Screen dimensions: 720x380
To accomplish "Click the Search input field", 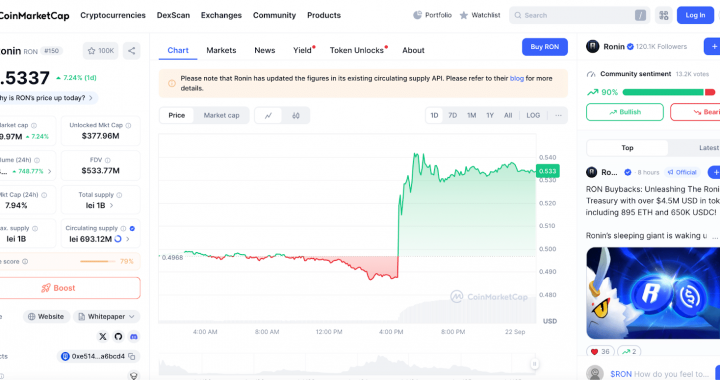I will coord(579,15).
